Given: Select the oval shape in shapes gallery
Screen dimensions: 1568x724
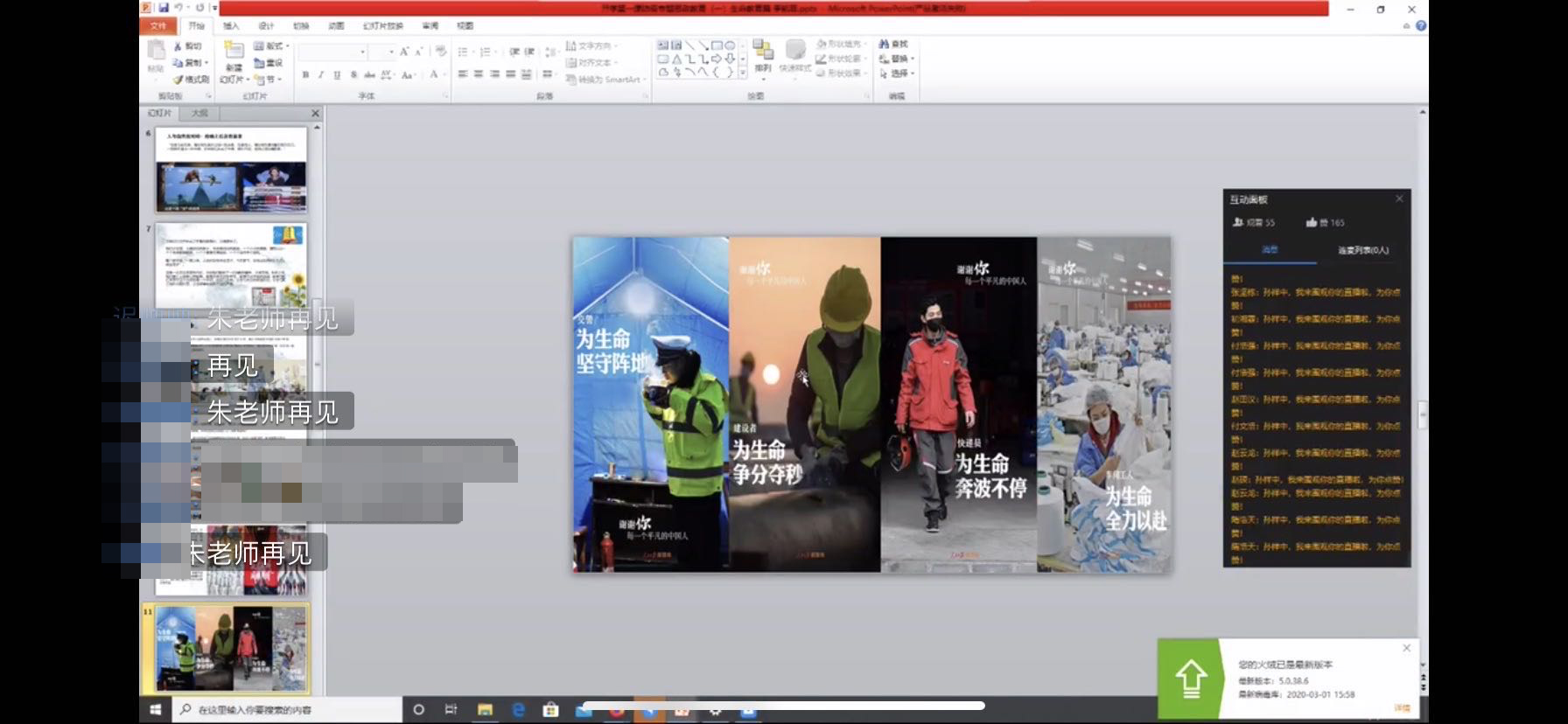Looking at the screenshot, I should click(730, 45).
